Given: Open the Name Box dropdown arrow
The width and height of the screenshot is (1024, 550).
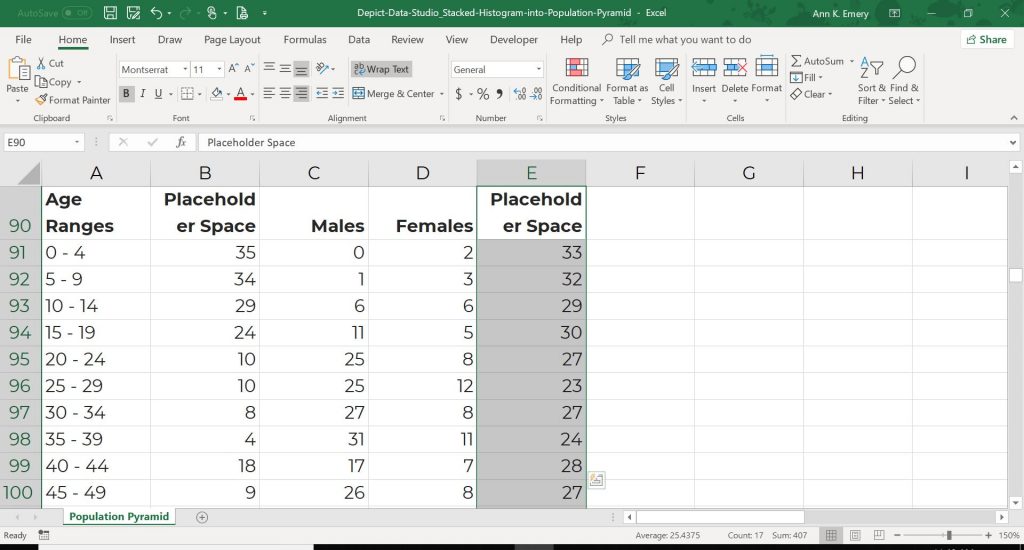Looking at the screenshot, I should (77, 142).
